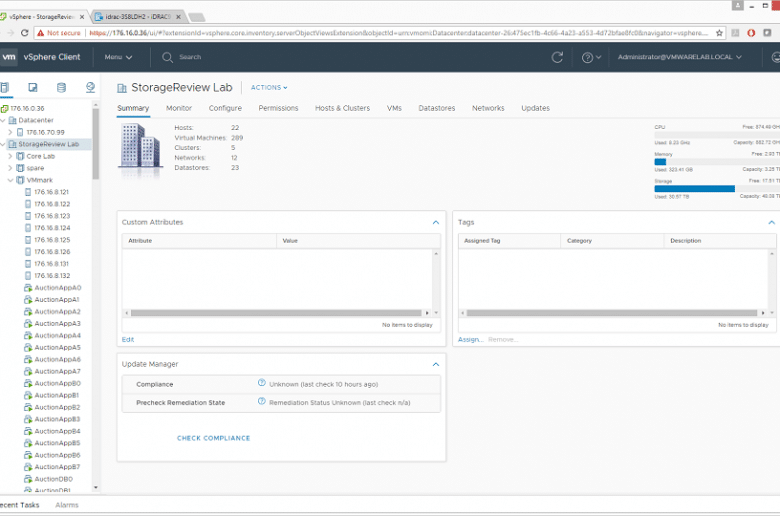
Task: Click the browser address bar URL
Action: [x=398, y=33]
